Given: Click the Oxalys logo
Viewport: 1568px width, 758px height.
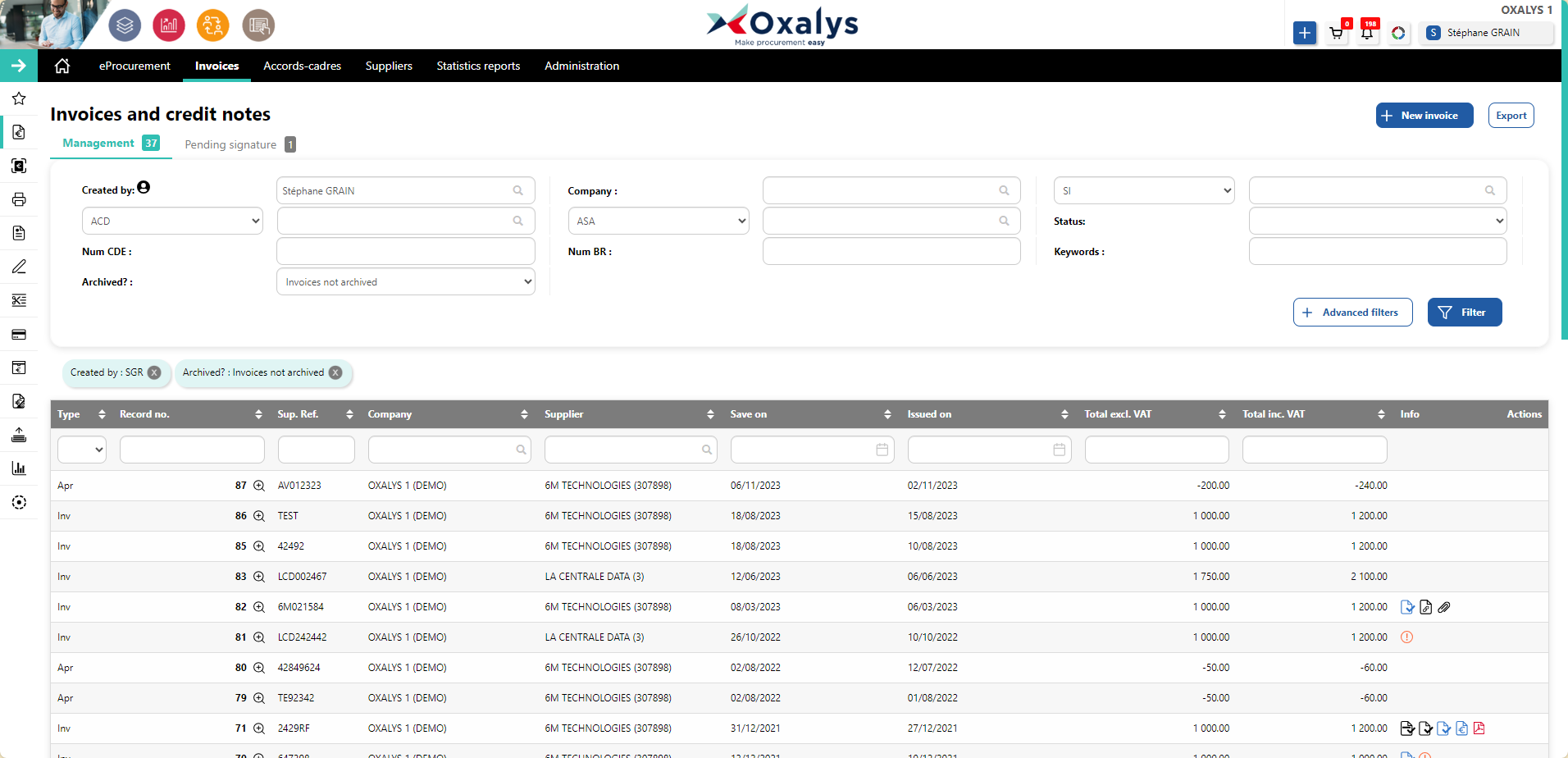Looking at the screenshot, I should 782,25.
